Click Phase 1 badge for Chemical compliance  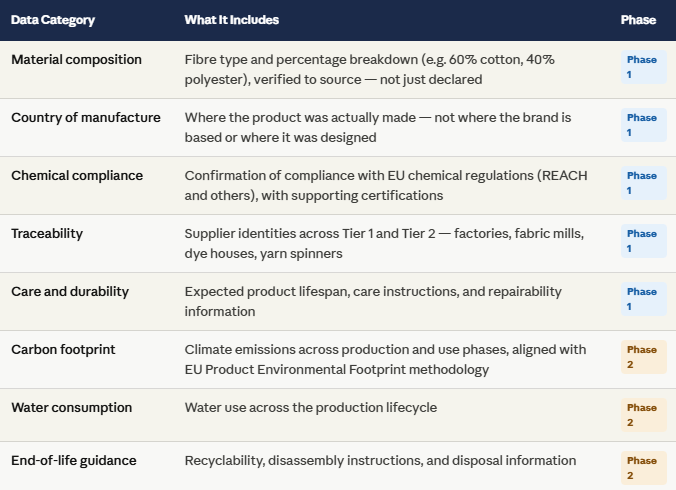(644, 183)
